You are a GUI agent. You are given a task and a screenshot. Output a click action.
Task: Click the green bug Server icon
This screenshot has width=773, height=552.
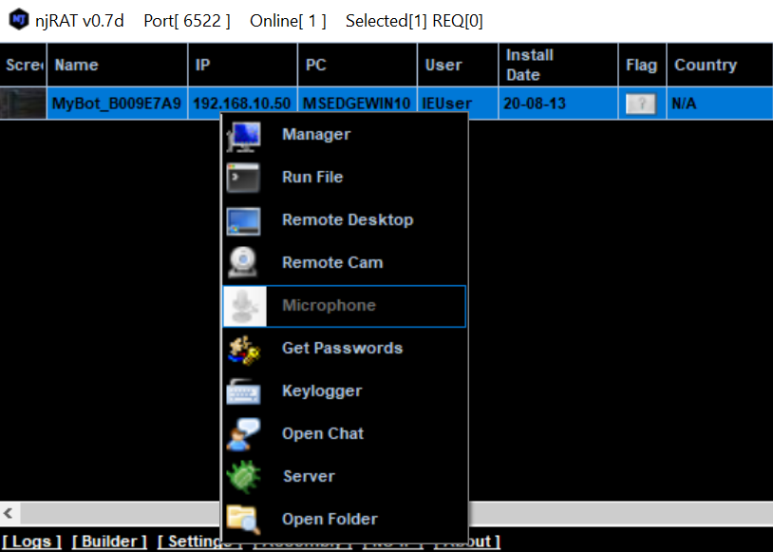[x=243, y=477]
